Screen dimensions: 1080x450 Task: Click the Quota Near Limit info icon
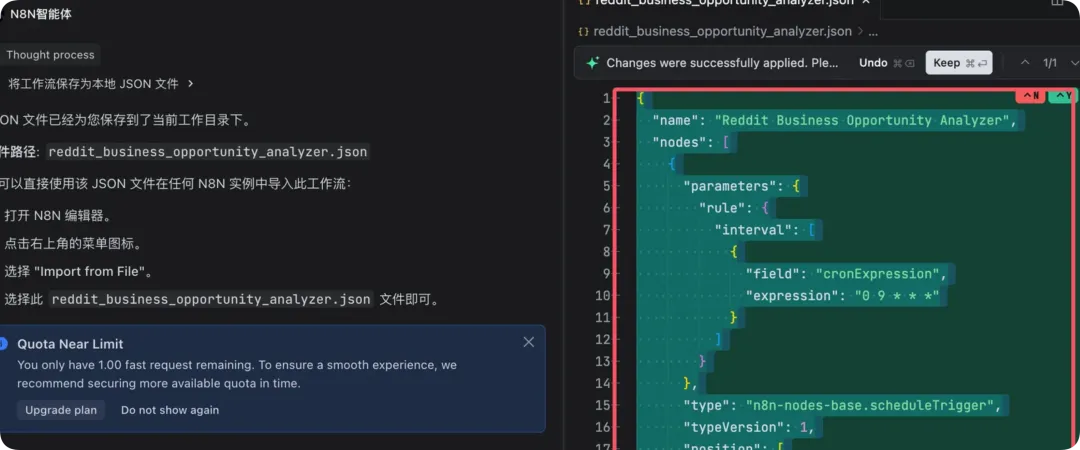coord(3,343)
